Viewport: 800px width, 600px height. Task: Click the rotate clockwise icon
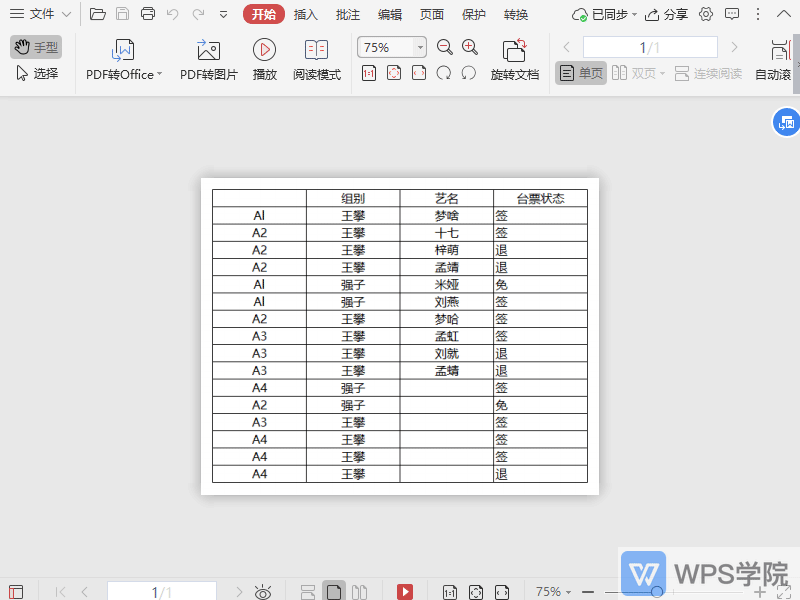coord(444,73)
